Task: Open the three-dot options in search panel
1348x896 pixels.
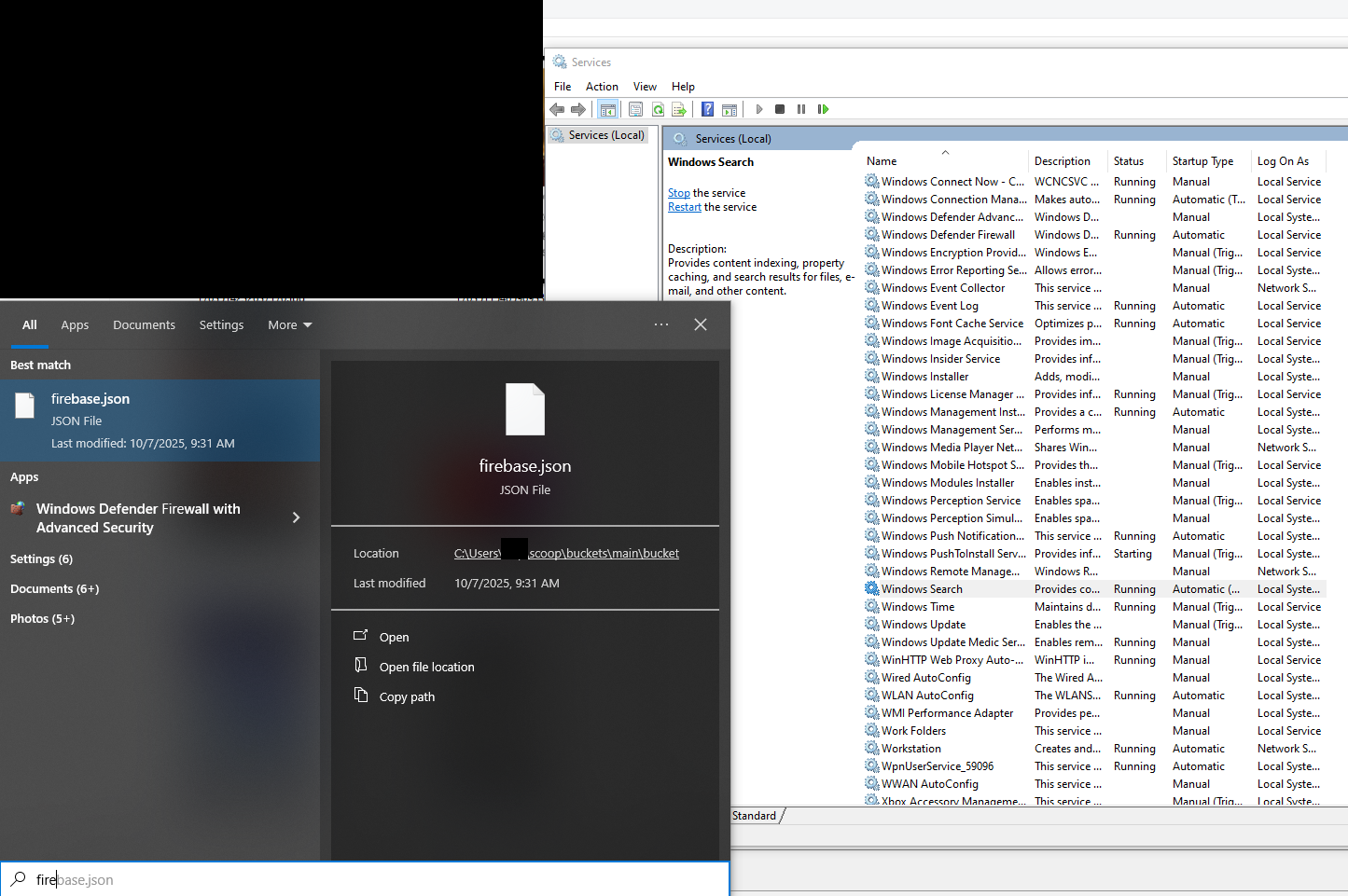Action: point(661,324)
